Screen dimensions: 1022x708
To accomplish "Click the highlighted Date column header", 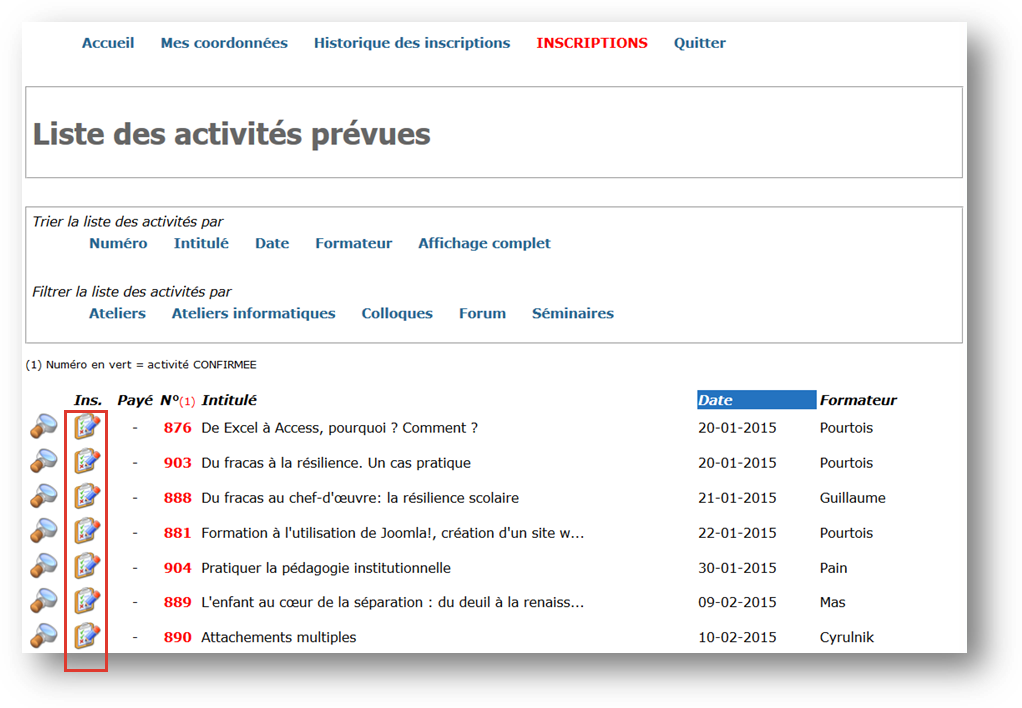I will (x=756, y=400).
